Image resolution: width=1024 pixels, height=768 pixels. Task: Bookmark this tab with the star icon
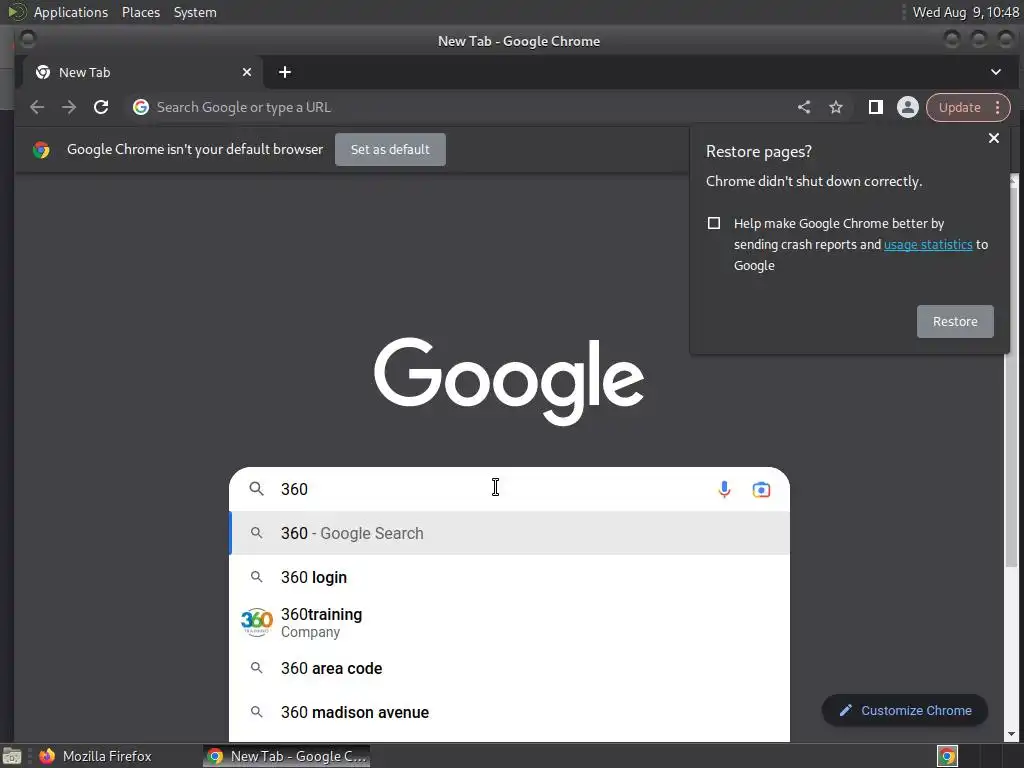[x=836, y=107]
